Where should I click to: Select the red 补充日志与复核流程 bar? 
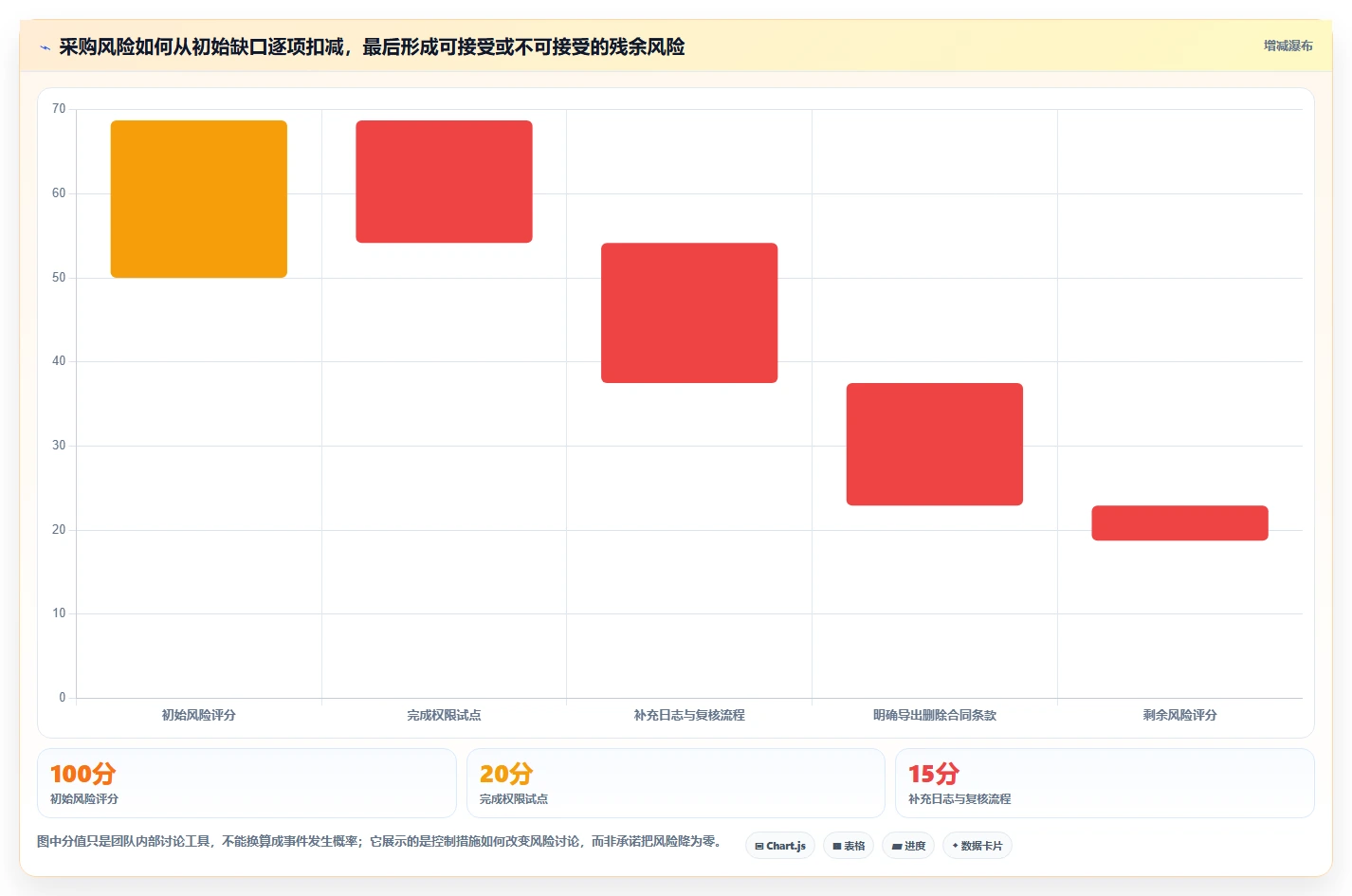(689, 313)
